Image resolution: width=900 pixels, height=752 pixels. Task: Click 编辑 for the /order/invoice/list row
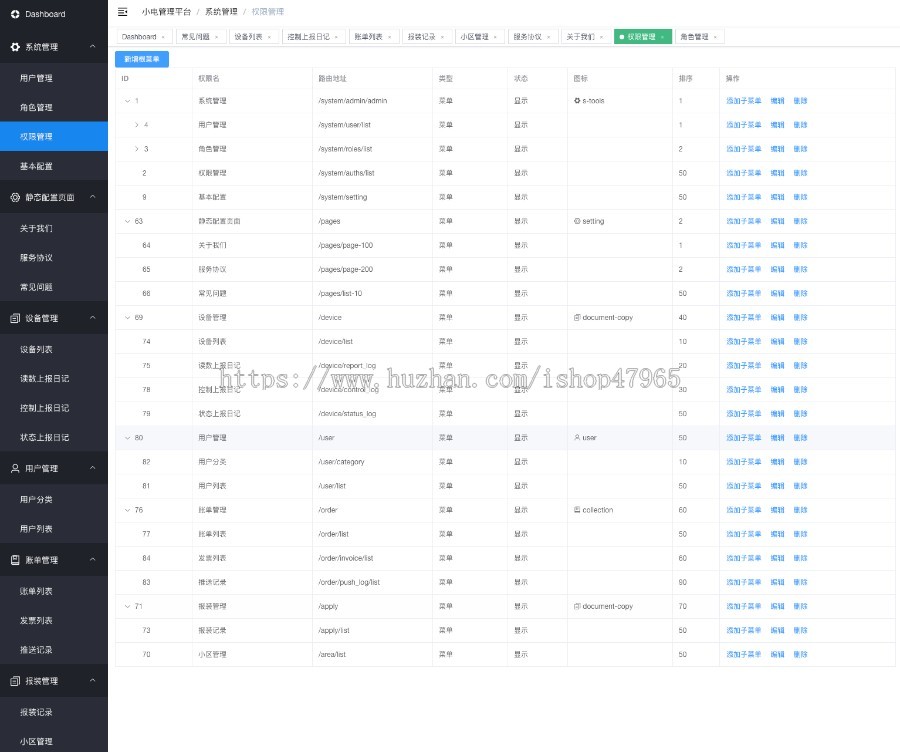777,558
